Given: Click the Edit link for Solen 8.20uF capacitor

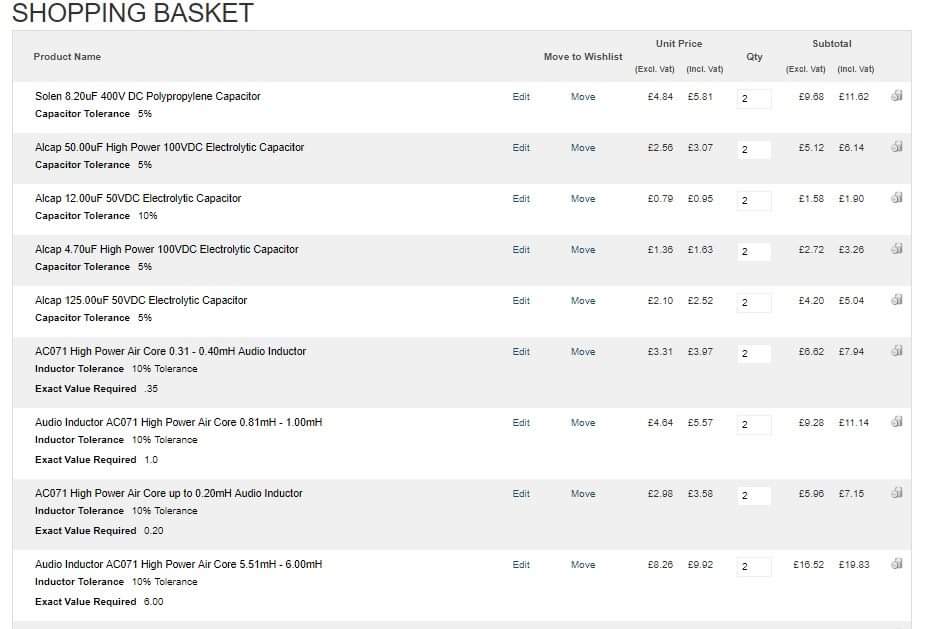Looking at the screenshot, I should point(521,97).
